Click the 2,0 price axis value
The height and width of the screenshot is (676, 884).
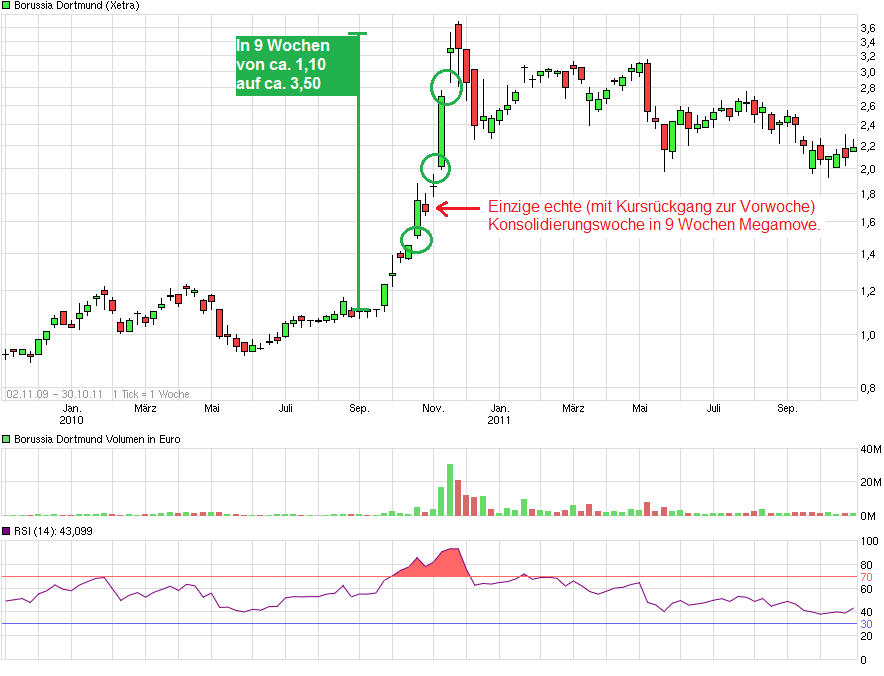point(868,169)
